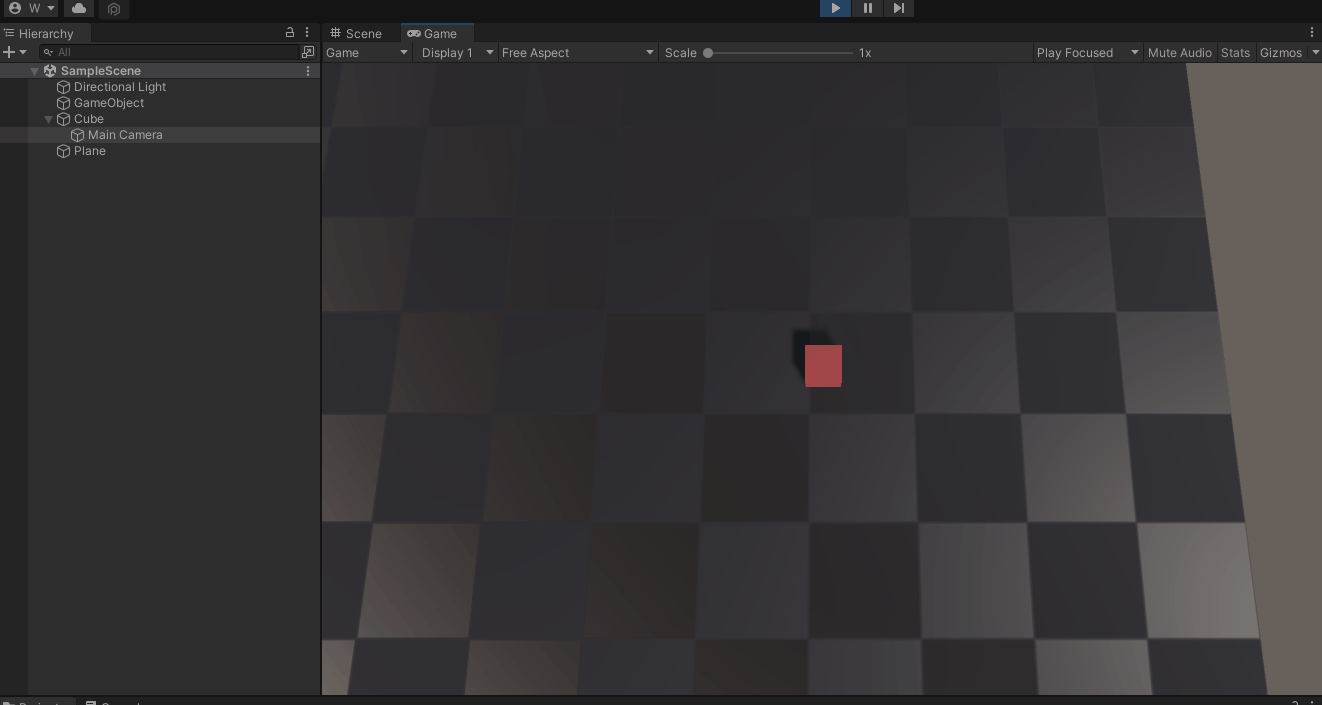Screen dimensions: 1322x705
Task: Open the account dropdown labeled W
Action: pyautogui.click(x=31, y=8)
